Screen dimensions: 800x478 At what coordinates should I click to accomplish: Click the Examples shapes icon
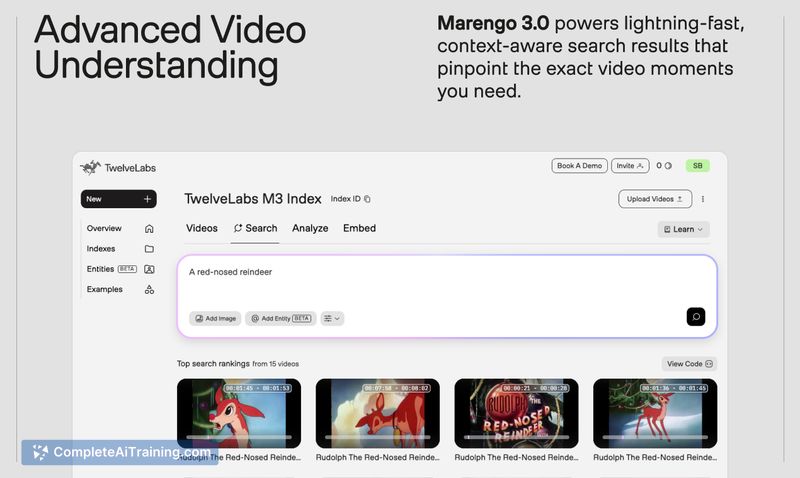[149, 290]
